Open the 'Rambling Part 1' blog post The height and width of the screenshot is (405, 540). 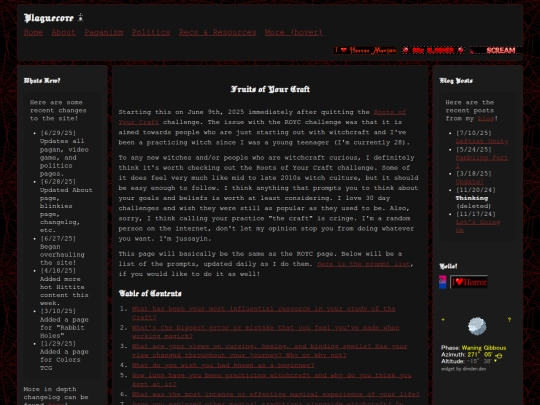(x=481, y=157)
